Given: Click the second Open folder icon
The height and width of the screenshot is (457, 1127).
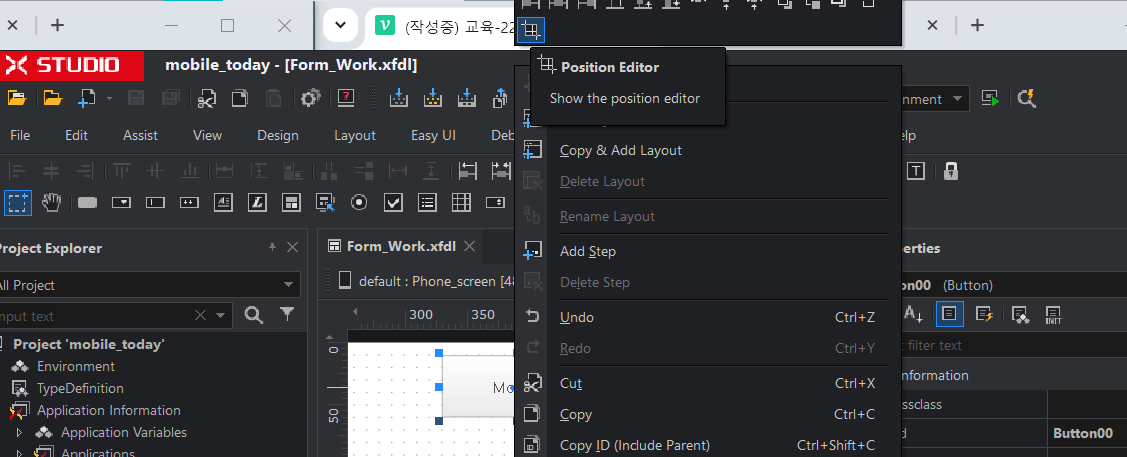Looking at the screenshot, I should coord(52,98).
